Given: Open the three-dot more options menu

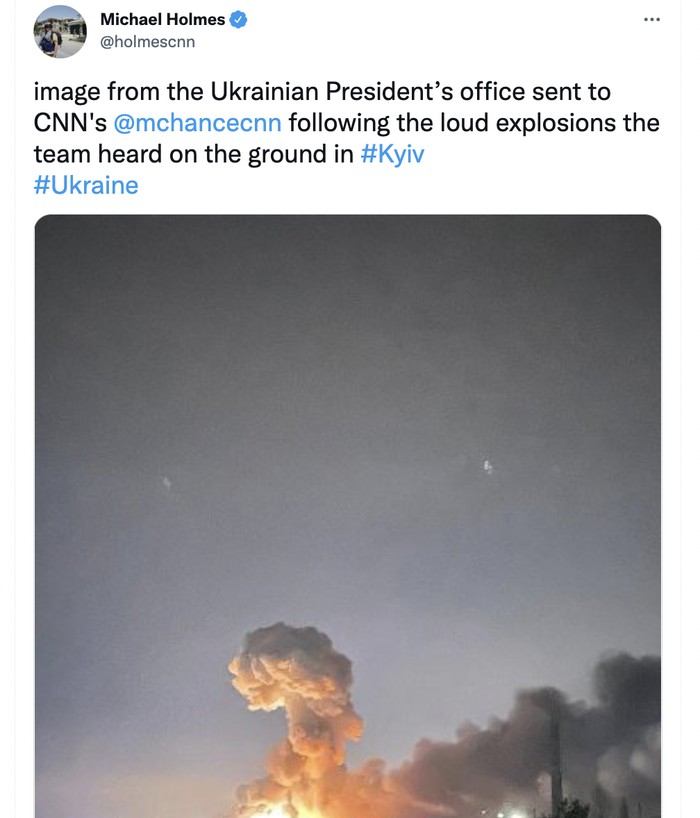Looking at the screenshot, I should point(651,19).
